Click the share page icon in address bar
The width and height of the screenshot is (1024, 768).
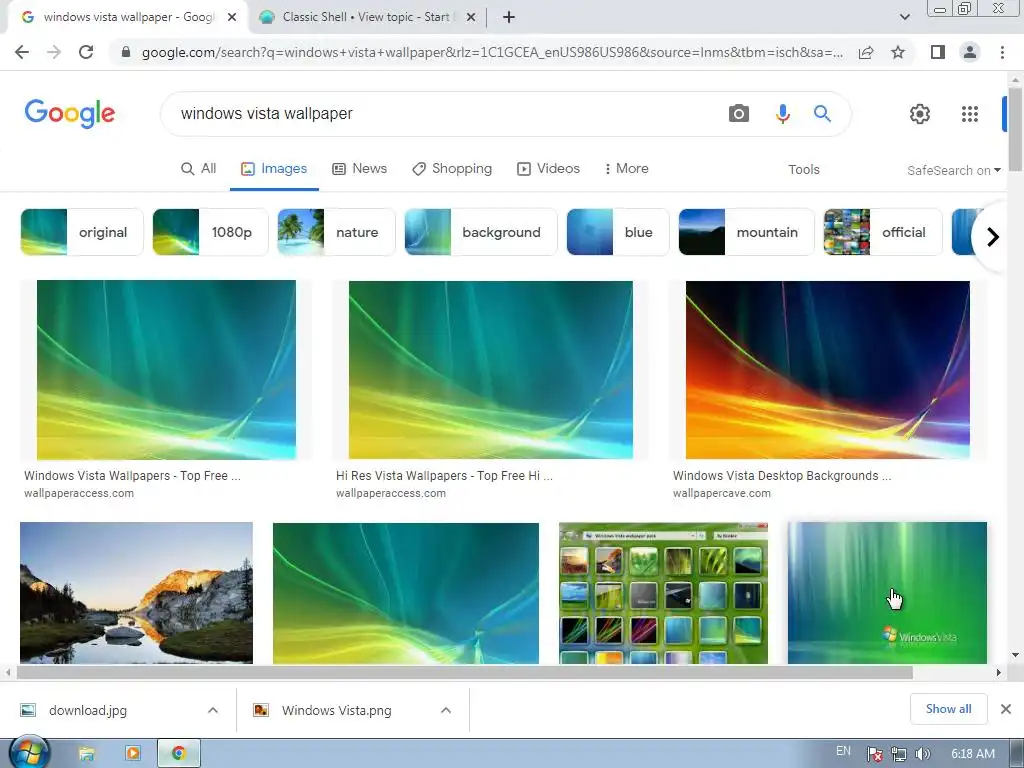click(866, 52)
